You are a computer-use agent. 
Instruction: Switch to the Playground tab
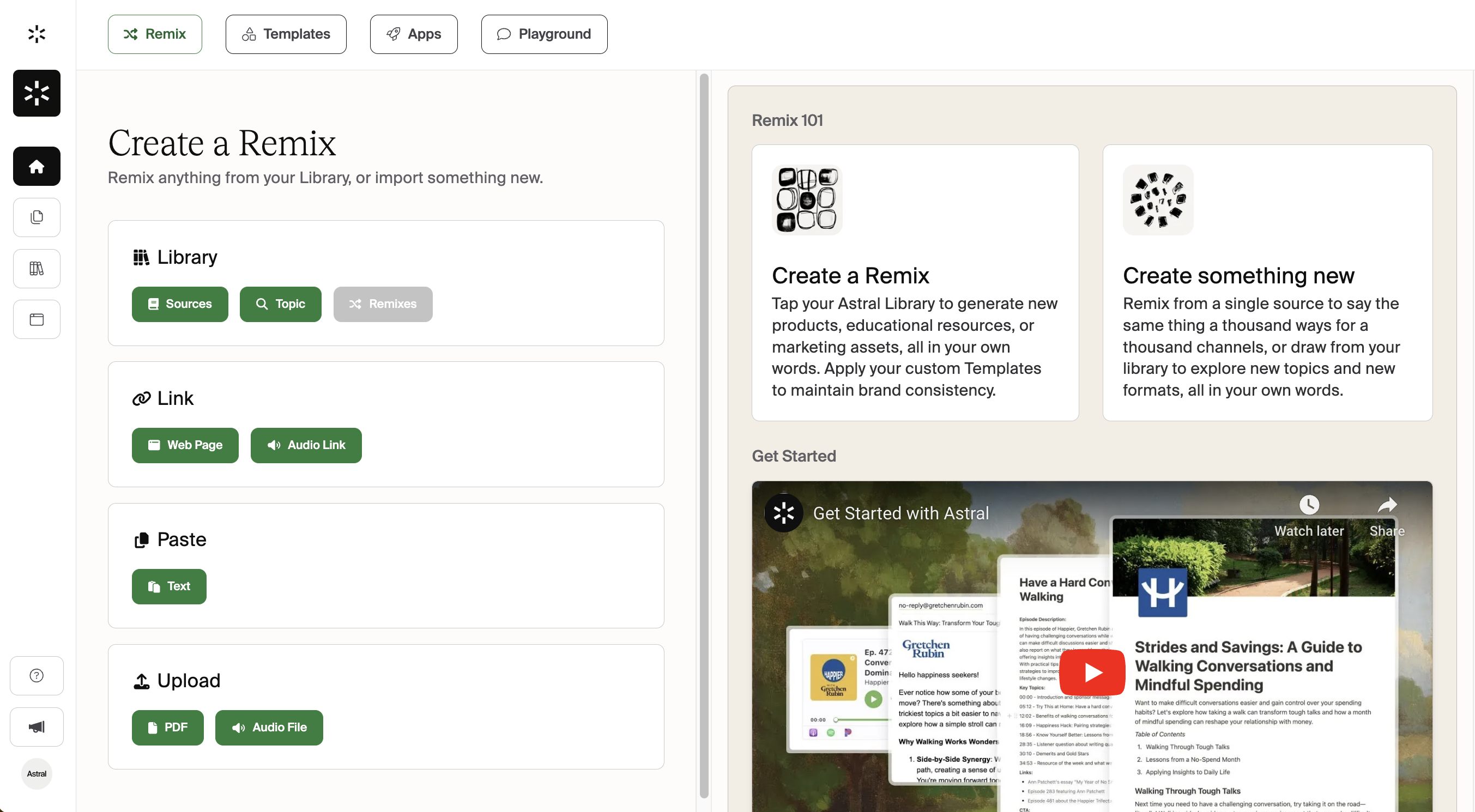[x=544, y=34]
